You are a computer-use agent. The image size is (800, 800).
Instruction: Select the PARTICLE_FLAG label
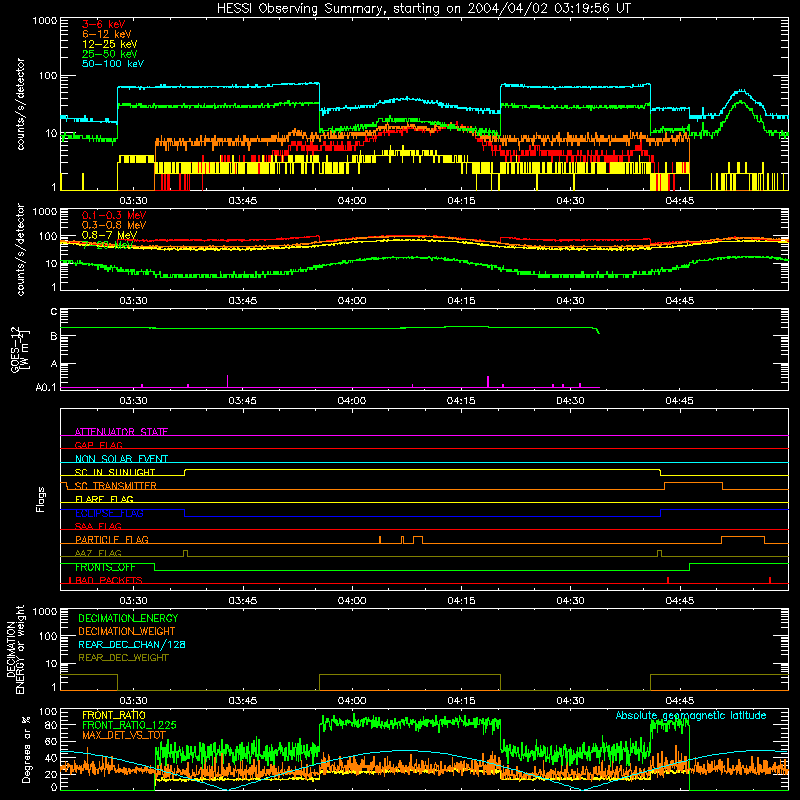tap(112, 539)
